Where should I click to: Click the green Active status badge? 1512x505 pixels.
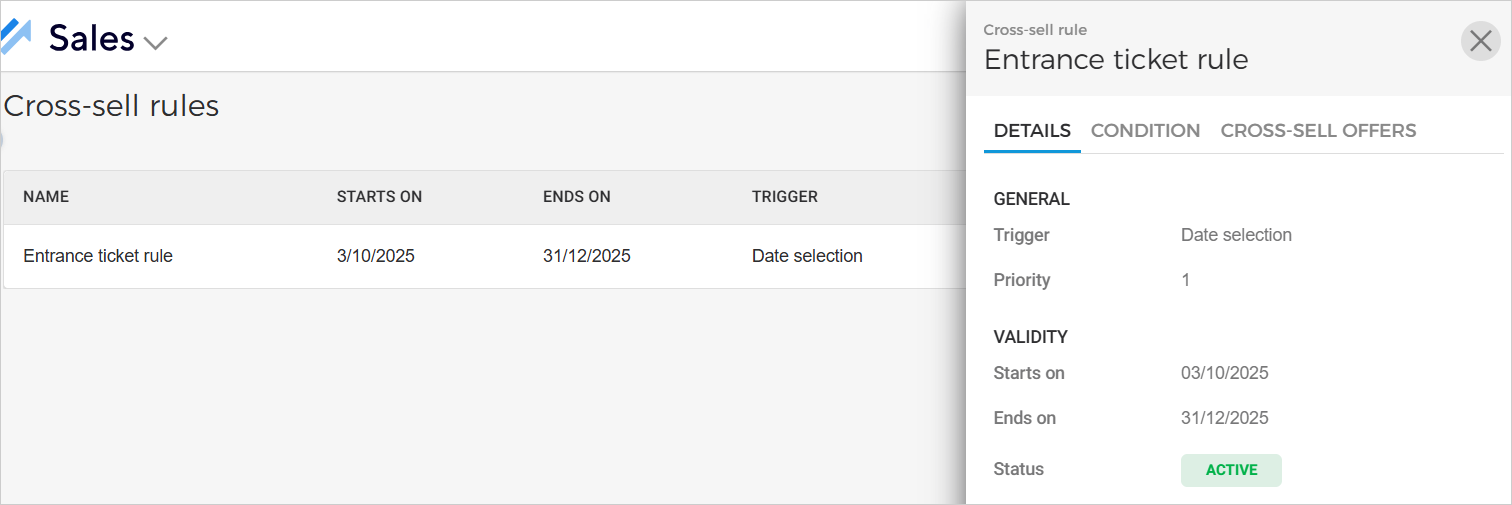click(x=1231, y=470)
